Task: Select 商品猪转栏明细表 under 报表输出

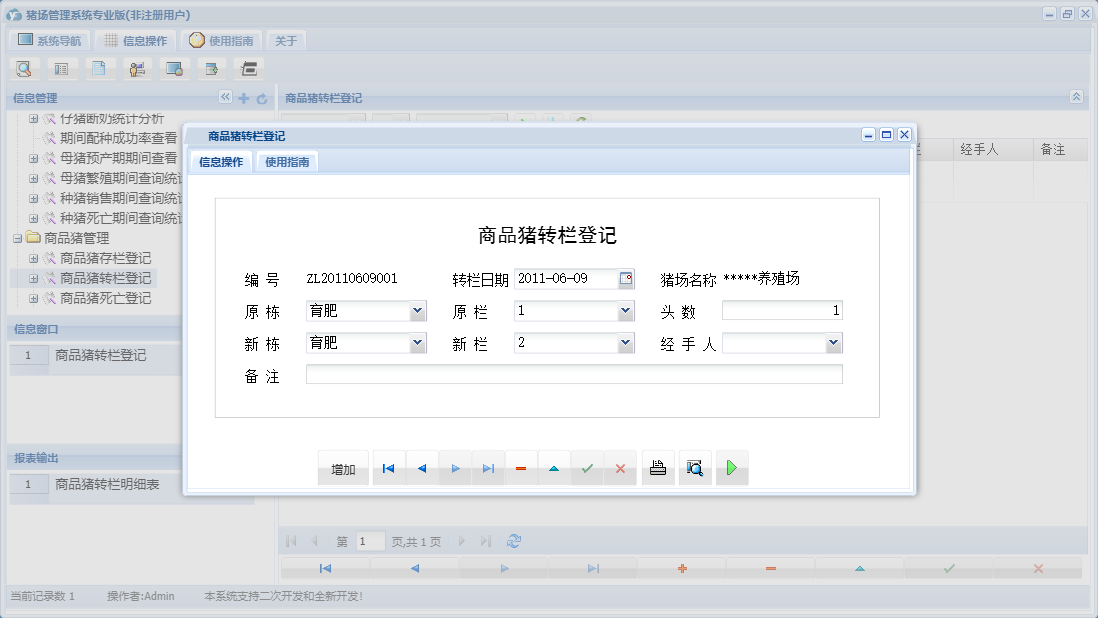Action: (110, 484)
